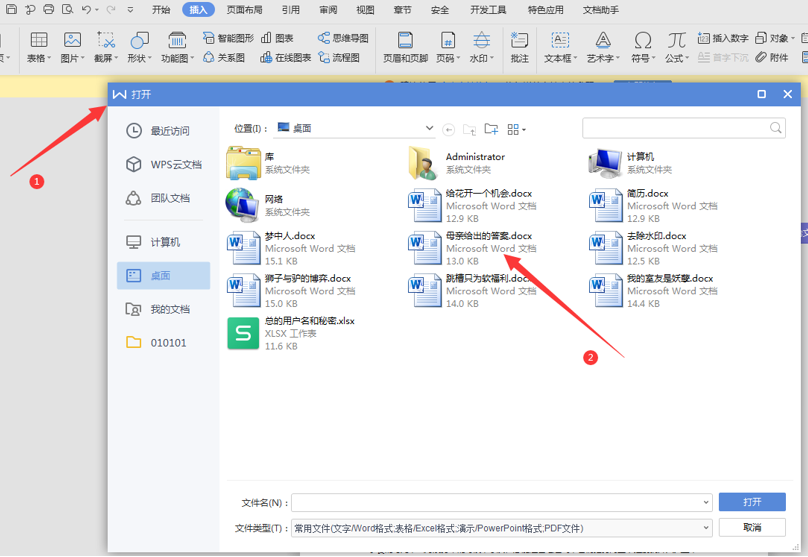Insert an Online Chart (在线图表)
Image resolution: width=808 pixels, height=557 pixels.
click(285, 58)
